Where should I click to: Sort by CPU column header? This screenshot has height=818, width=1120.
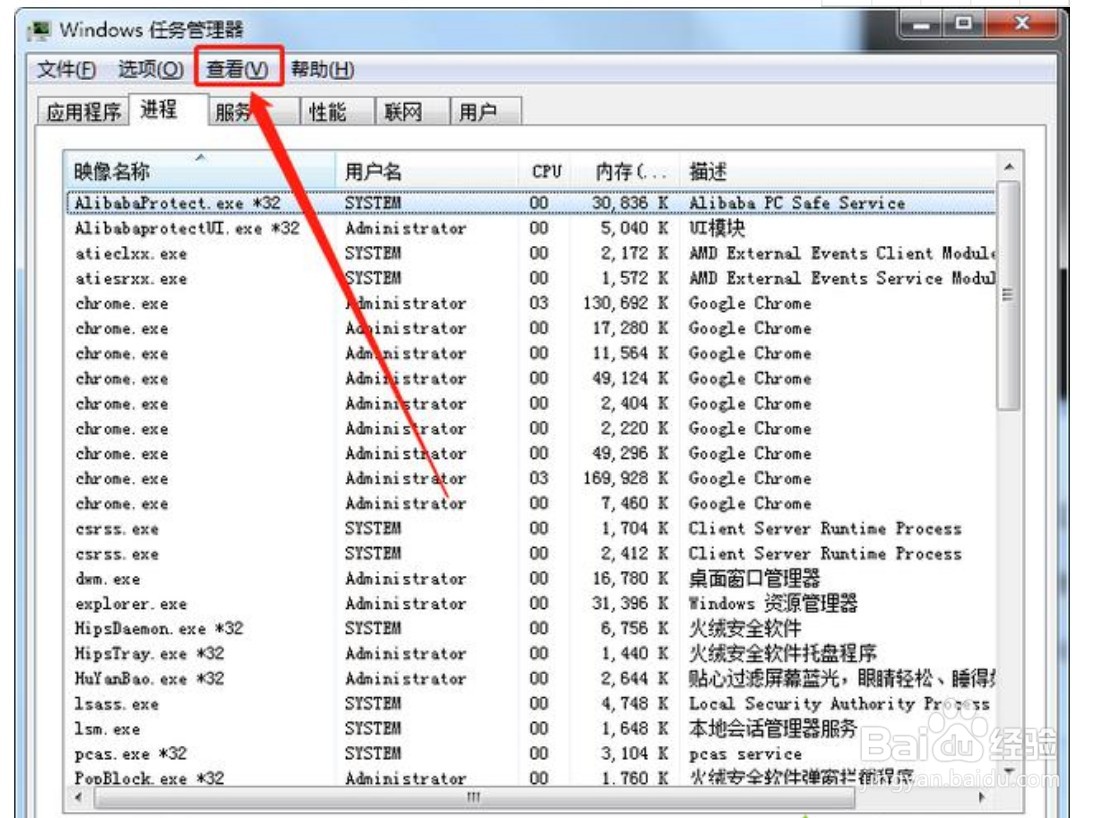546,171
